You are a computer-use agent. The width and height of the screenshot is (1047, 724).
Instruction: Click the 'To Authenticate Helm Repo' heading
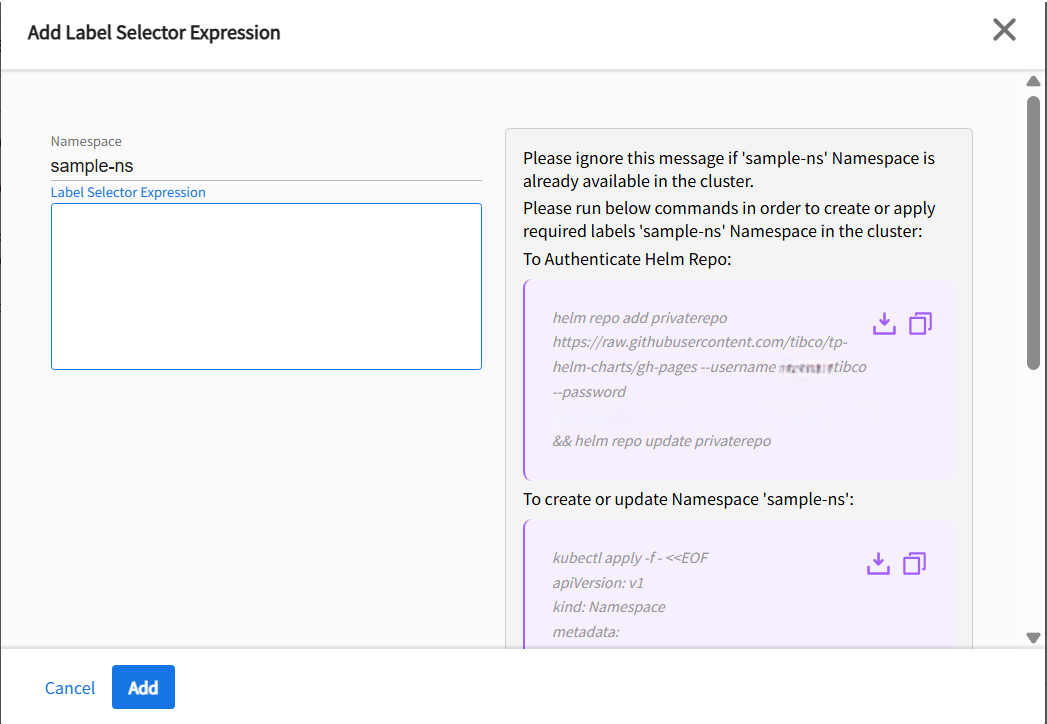(628, 260)
